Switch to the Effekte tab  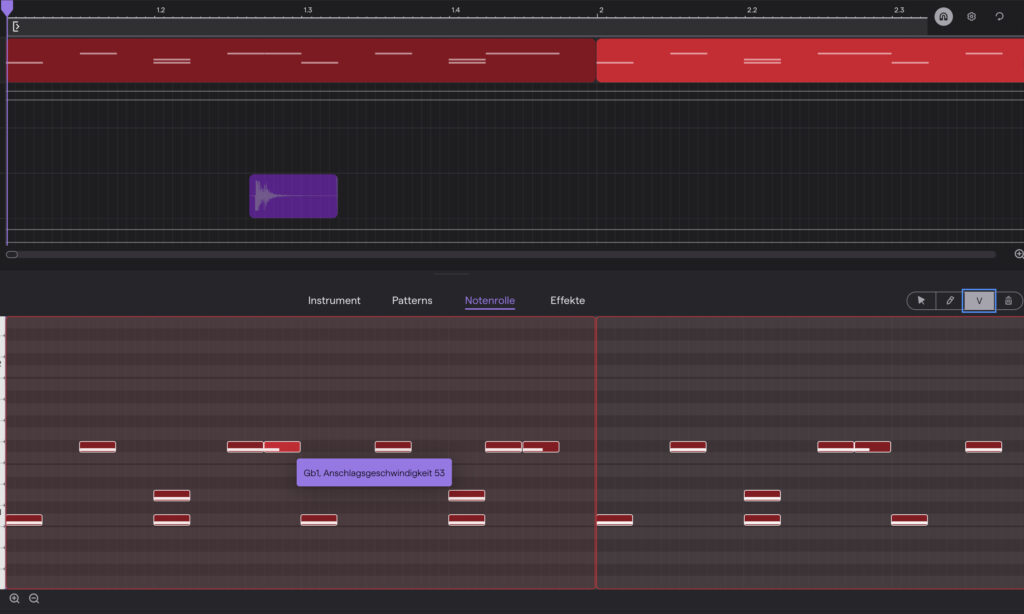568,300
